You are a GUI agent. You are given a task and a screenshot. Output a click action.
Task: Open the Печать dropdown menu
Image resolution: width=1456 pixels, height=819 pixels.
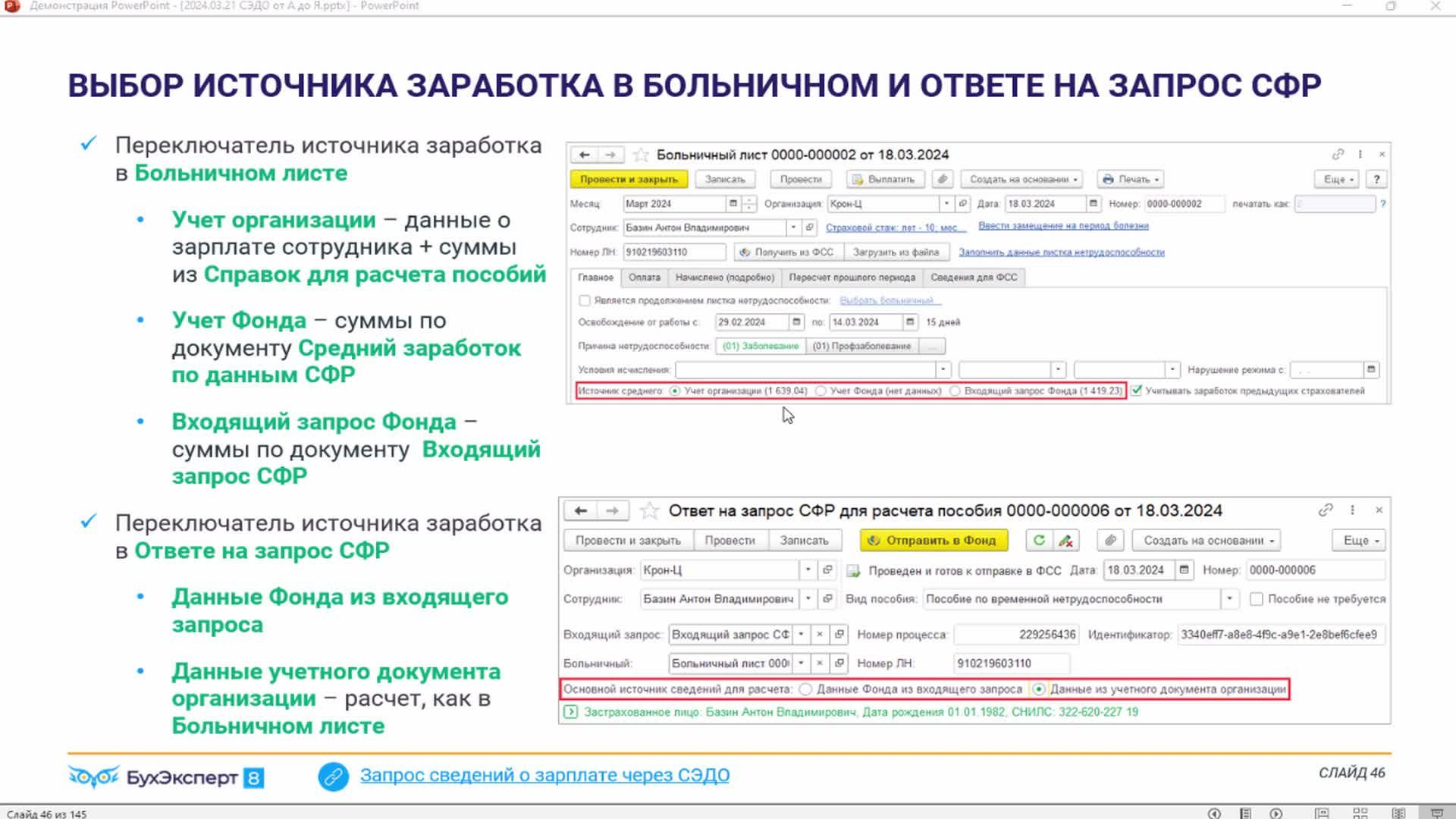[x=1131, y=179]
